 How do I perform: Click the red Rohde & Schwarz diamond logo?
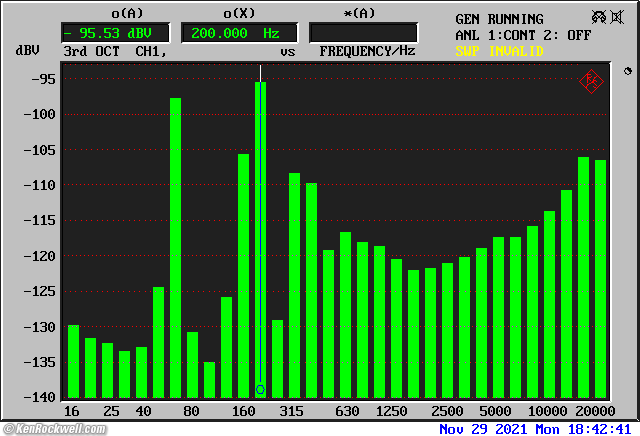(x=591, y=81)
